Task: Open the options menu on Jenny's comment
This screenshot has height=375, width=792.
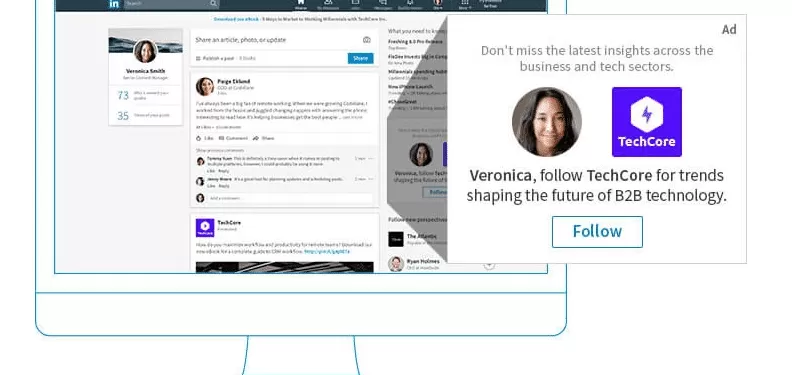Action: point(371,179)
